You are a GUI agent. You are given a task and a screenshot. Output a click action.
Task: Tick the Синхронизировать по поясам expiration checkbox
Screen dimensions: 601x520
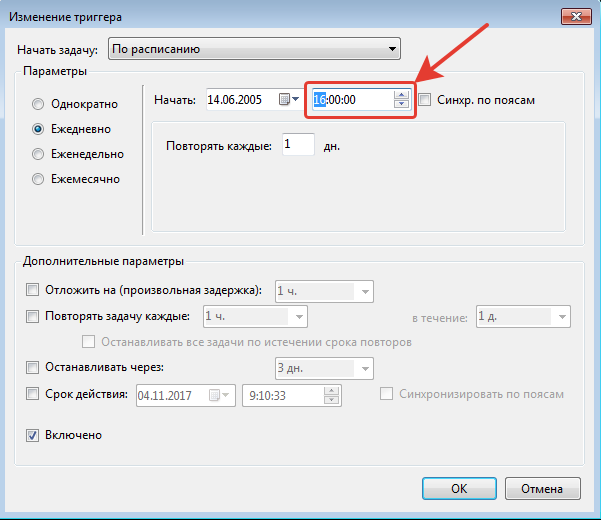tap(386, 394)
